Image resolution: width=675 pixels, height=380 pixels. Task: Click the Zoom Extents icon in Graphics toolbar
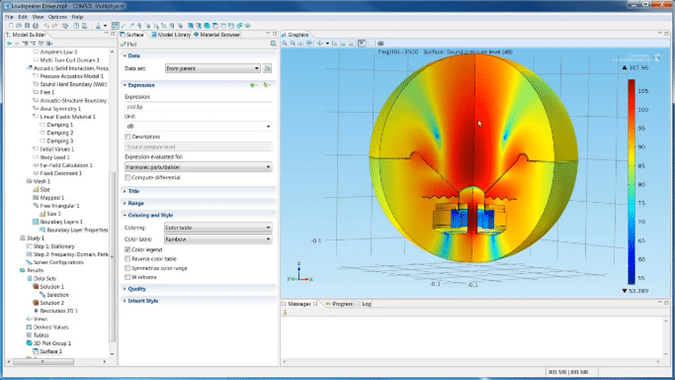click(309, 43)
